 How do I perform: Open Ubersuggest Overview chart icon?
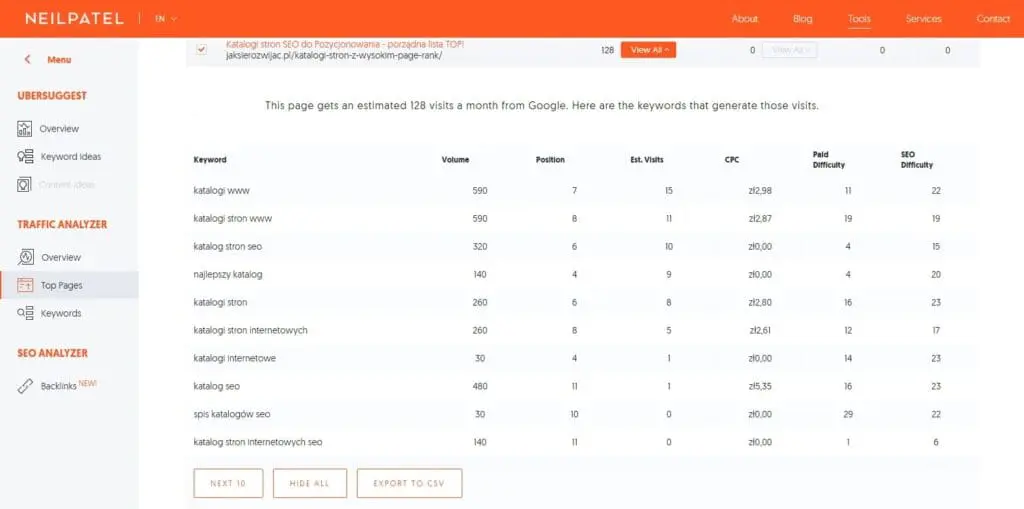point(25,129)
